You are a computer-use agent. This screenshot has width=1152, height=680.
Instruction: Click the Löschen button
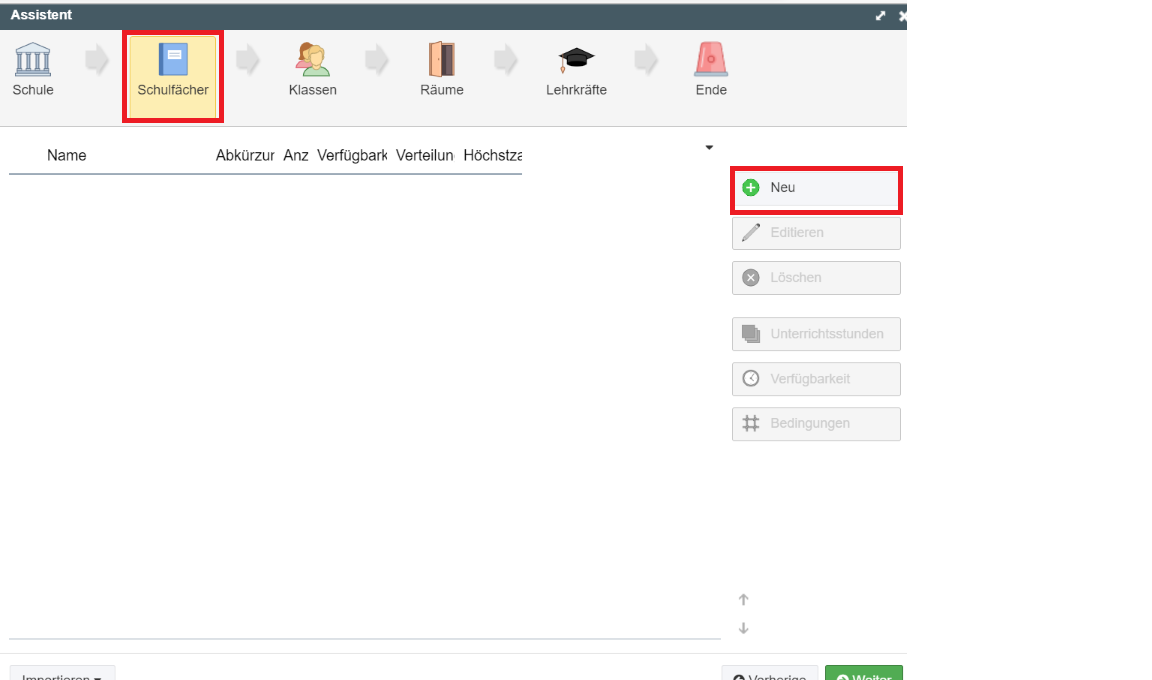click(816, 278)
